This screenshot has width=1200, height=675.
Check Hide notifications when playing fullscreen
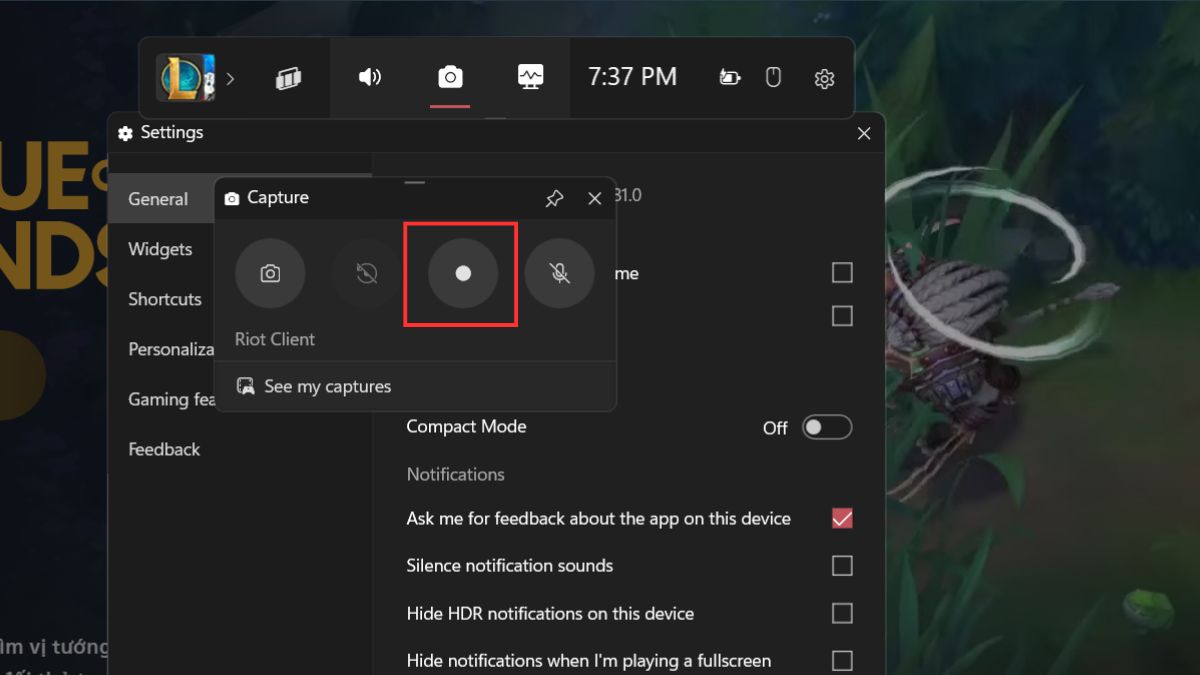[x=842, y=660]
